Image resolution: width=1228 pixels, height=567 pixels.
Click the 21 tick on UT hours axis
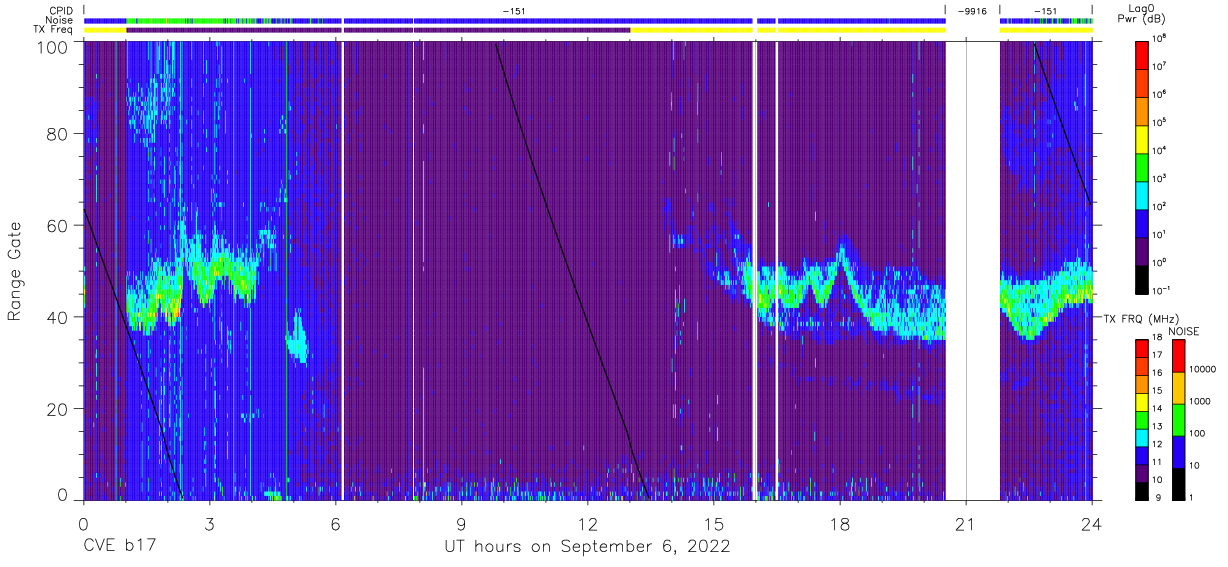pos(966,523)
